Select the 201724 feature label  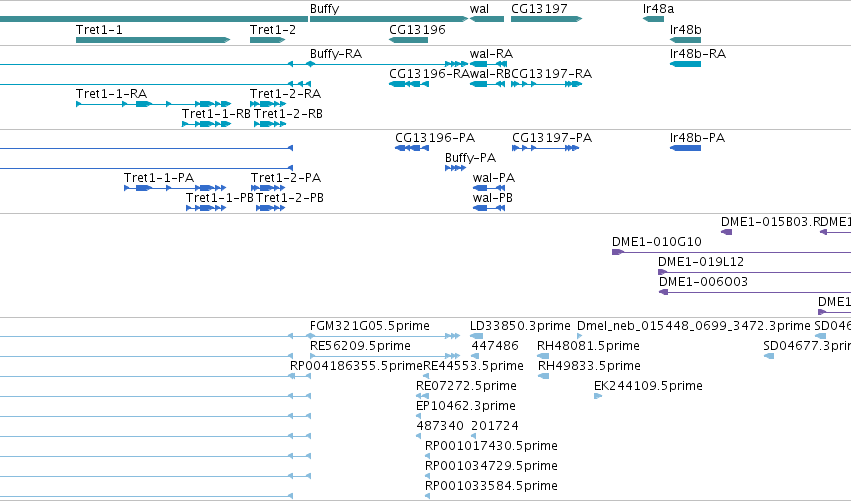(x=495, y=426)
